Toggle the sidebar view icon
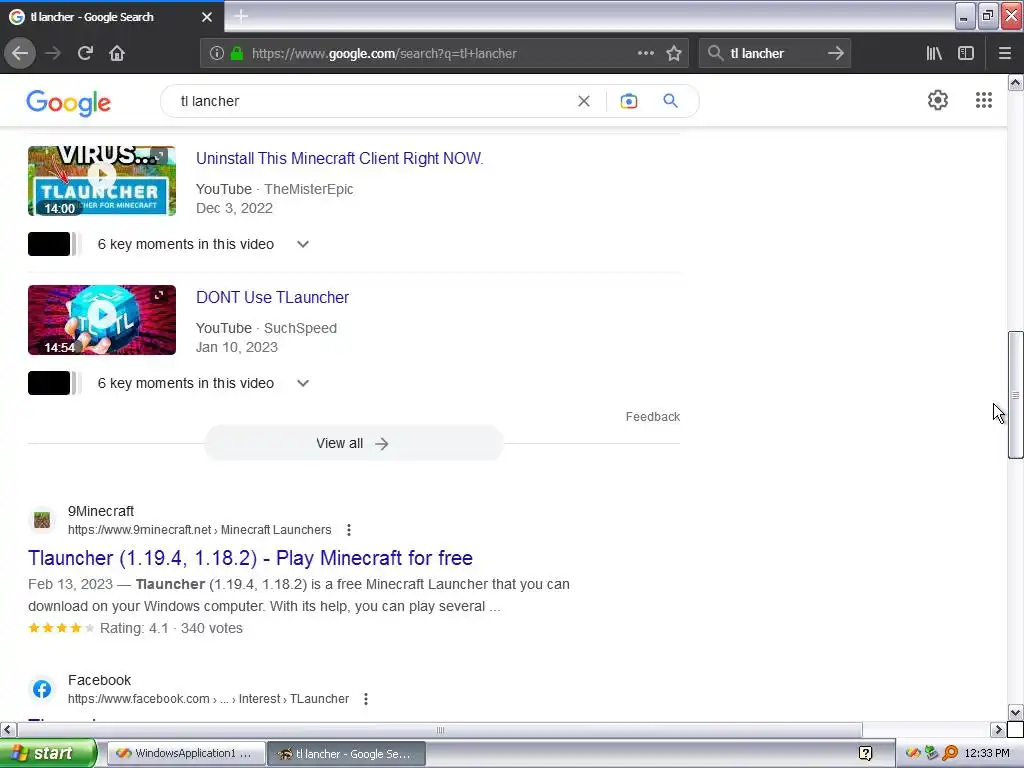This screenshot has width=1024, height=768. [x=966, y=53]
